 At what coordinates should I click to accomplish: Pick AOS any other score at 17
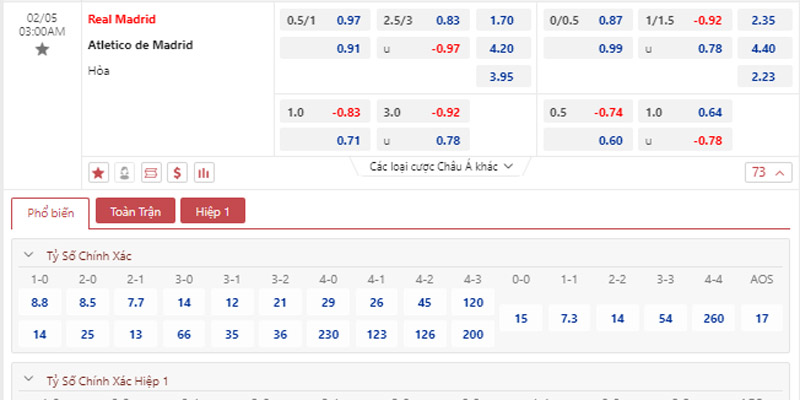tap(762, 318)
